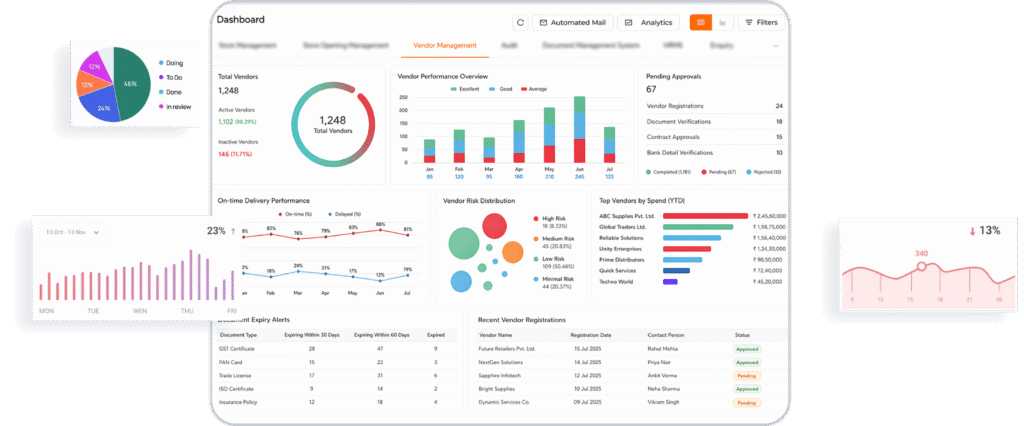Toggle the Delayed (%) legend entry
The width and height of the screenshot is (1024, 426).
click(344, 214)
